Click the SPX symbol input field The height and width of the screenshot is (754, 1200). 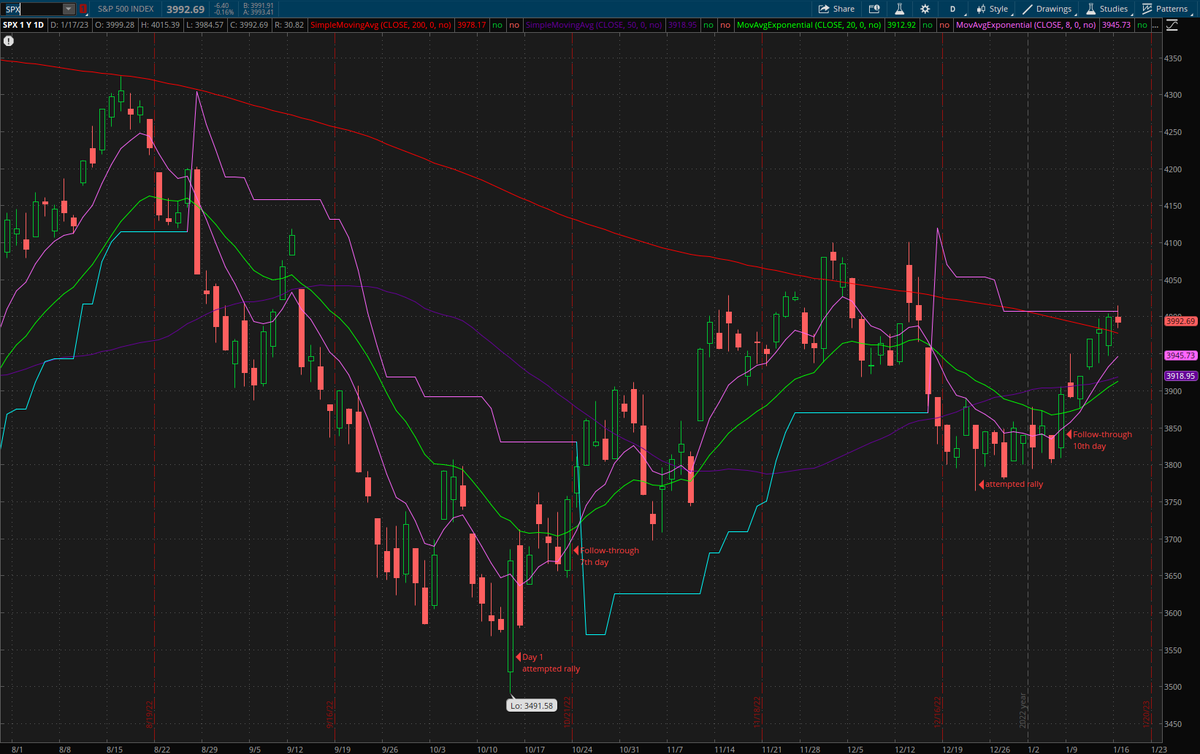33,8
